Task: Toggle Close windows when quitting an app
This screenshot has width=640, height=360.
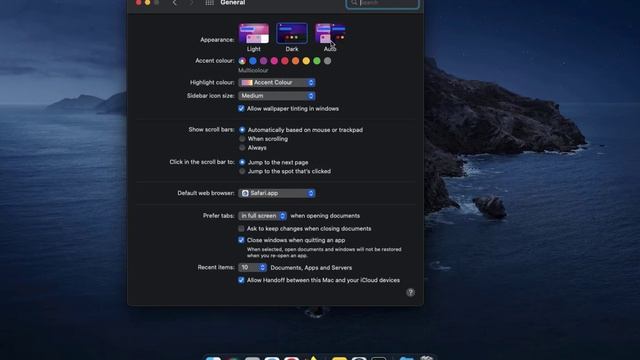Action: (x=241, y=240)
